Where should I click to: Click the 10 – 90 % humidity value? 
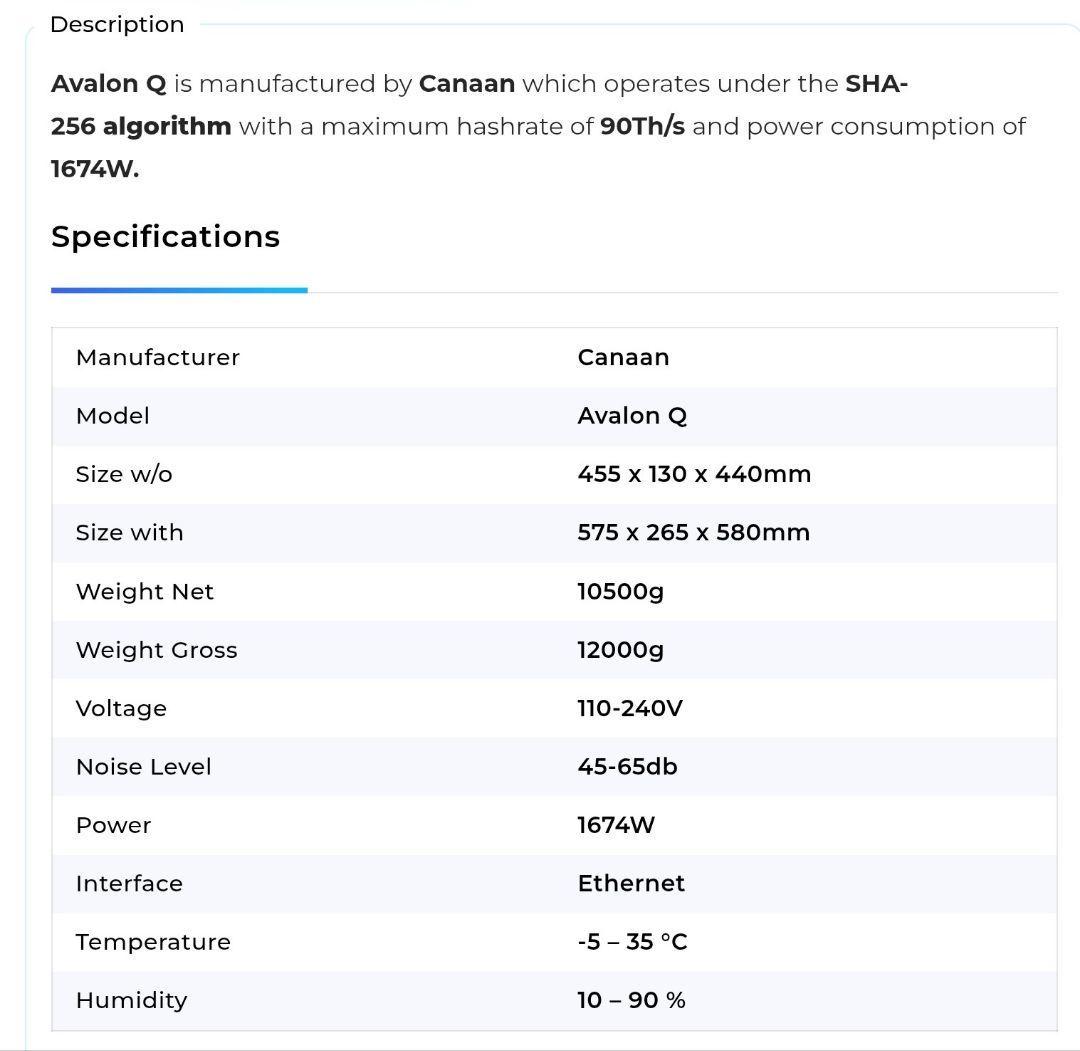pyautogui.click(x=631, y=1000)
